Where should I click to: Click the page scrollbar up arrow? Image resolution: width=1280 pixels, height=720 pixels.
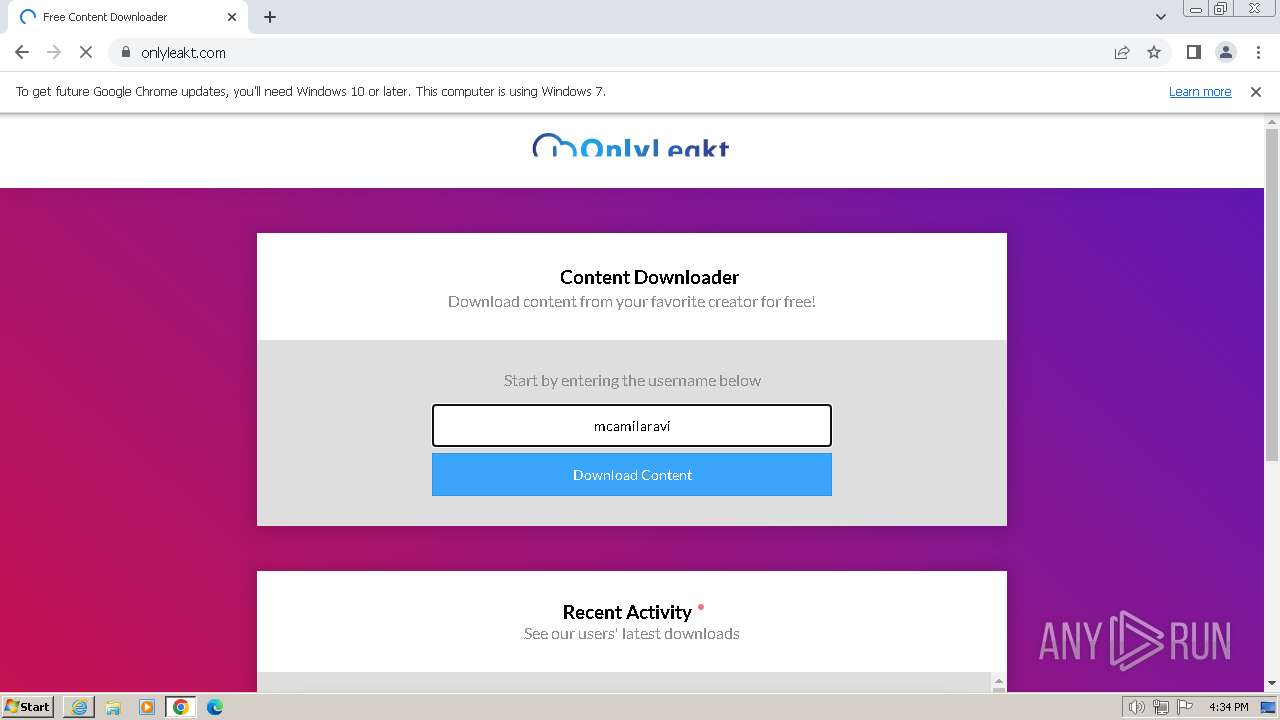[1272, 122]
